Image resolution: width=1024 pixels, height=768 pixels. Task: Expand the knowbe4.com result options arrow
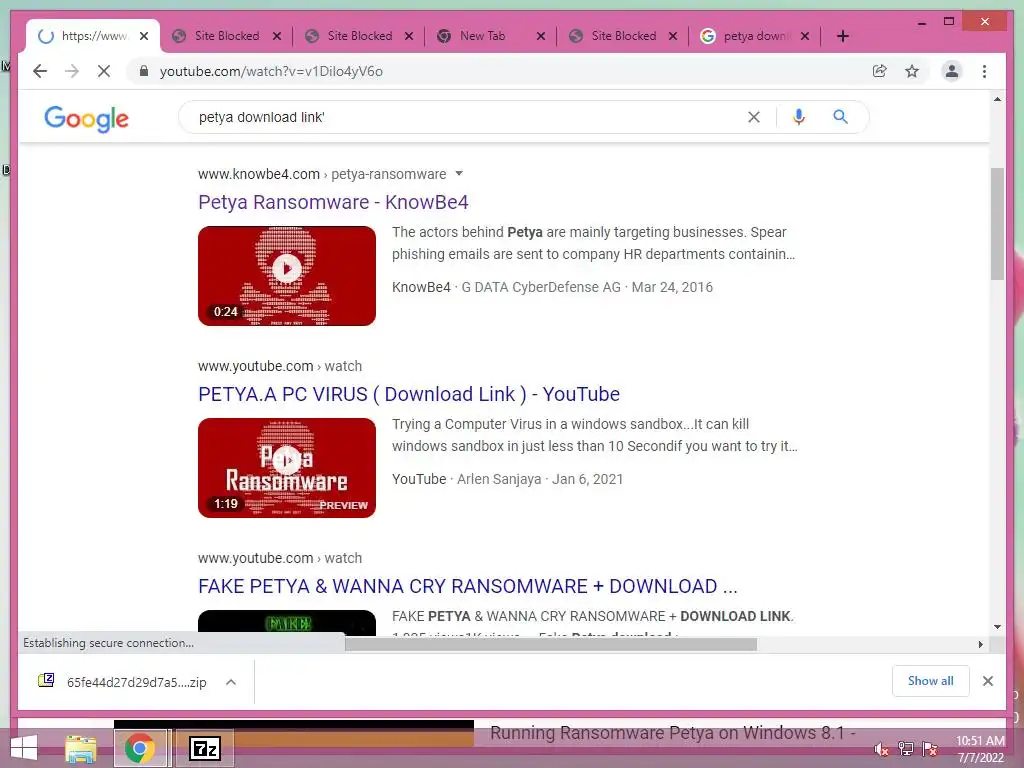coord(459,174)
